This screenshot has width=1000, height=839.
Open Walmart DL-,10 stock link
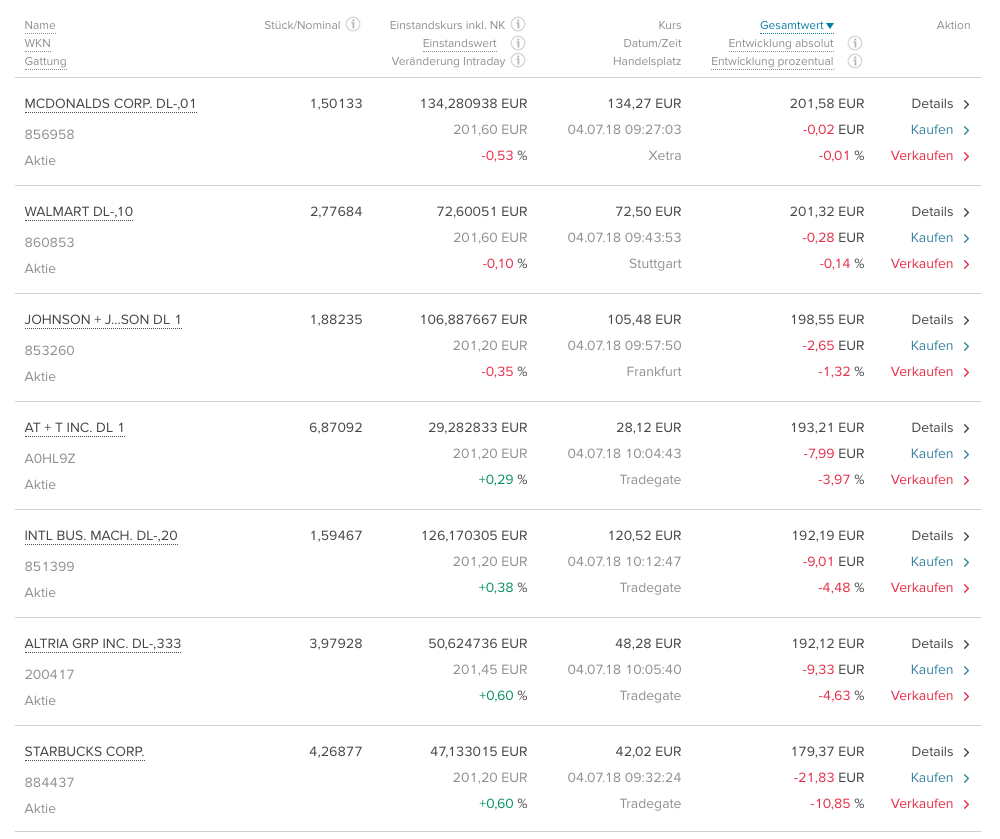78,212
